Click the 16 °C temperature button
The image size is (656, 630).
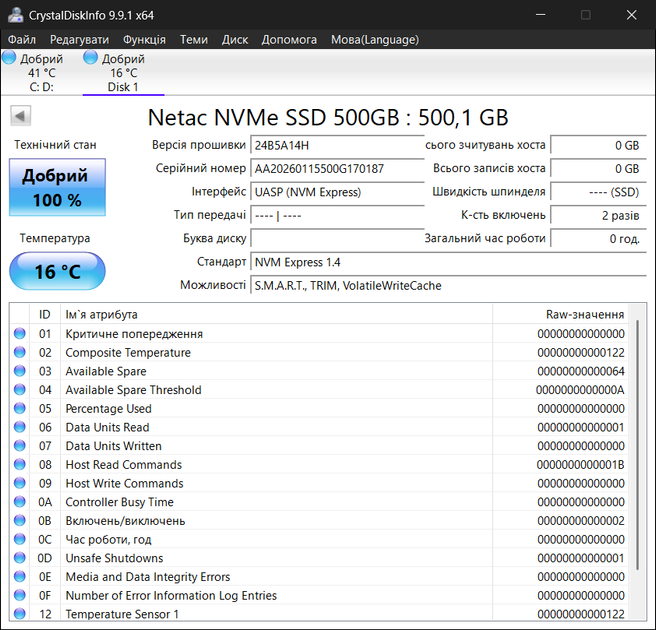[57, 271]
